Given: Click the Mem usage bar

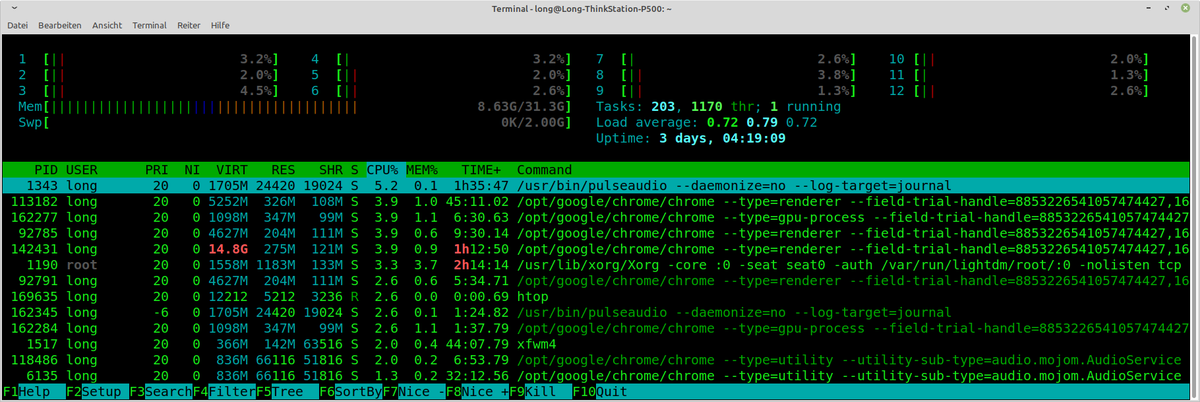Looking at the screenshot, I should point(294,106).
